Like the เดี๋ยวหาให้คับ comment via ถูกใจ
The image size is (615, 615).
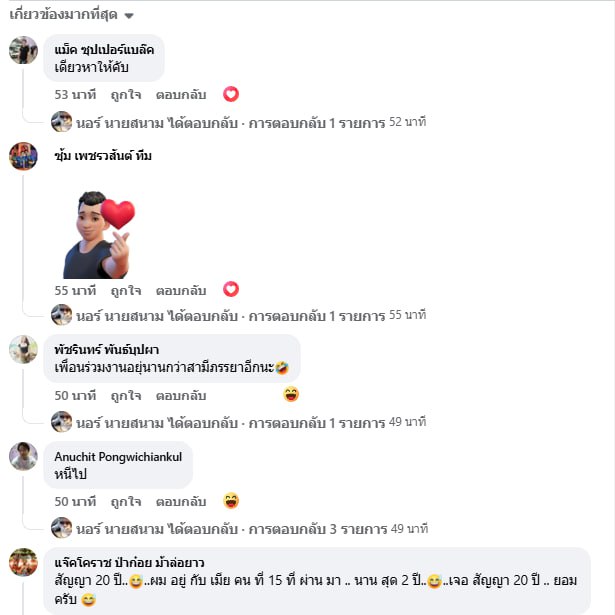(126, 95)
